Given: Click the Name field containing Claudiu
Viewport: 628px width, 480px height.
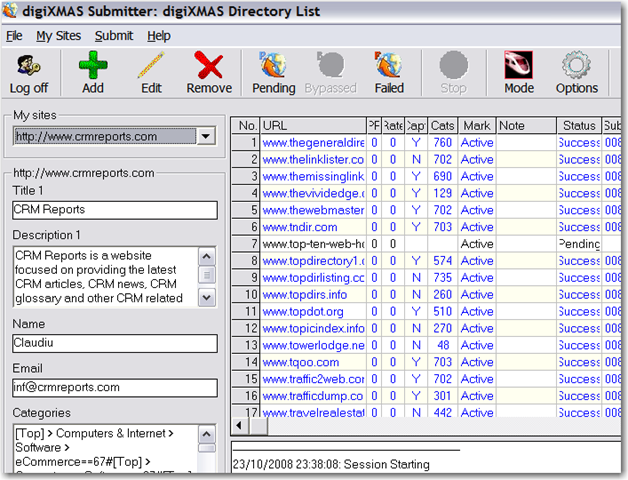Looking at the screenshot, I should pos(115,343).
